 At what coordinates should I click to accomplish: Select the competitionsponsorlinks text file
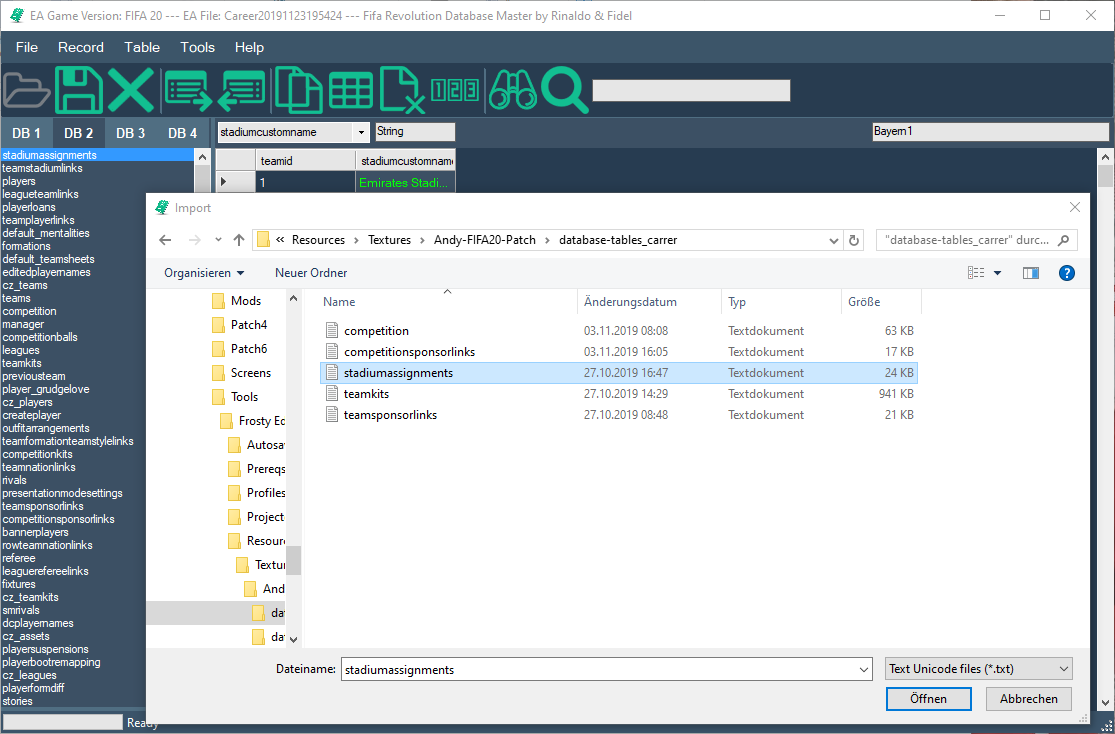409,351
